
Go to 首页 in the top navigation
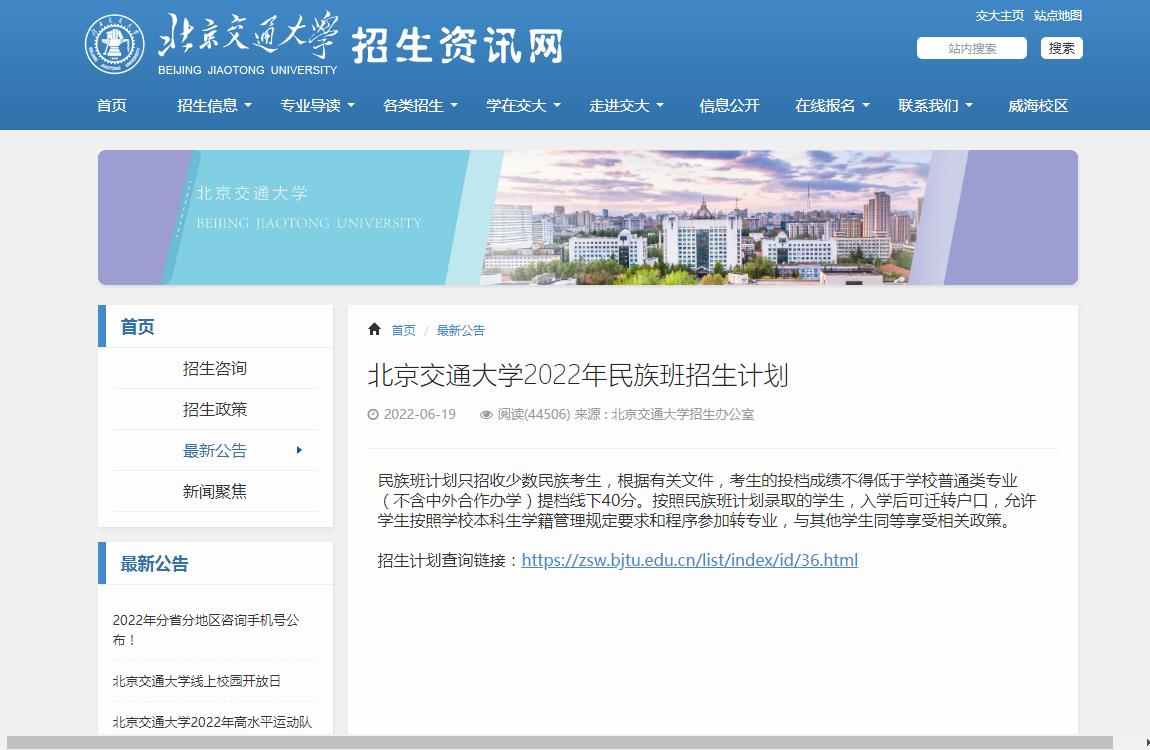pos(111,106)
